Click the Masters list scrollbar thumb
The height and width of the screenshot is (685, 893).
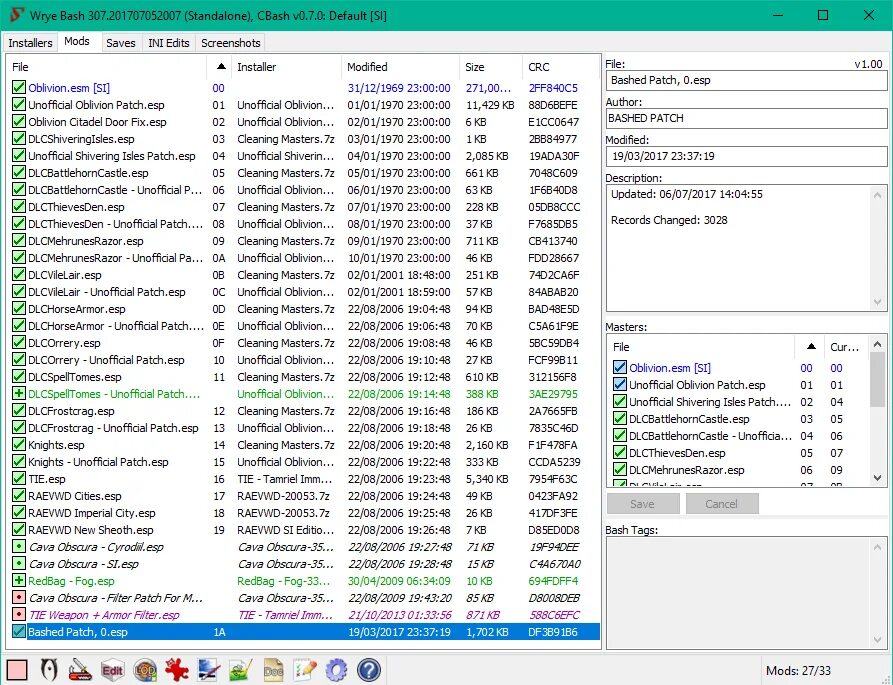(878, 380)
